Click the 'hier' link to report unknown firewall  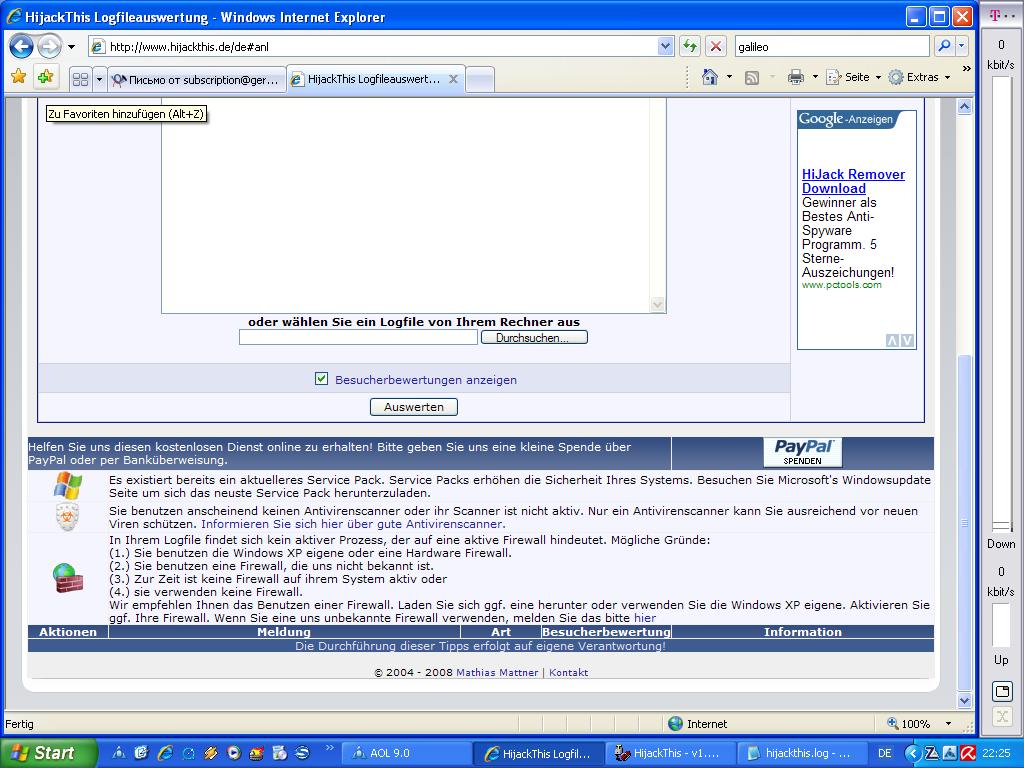pos(645,618)
